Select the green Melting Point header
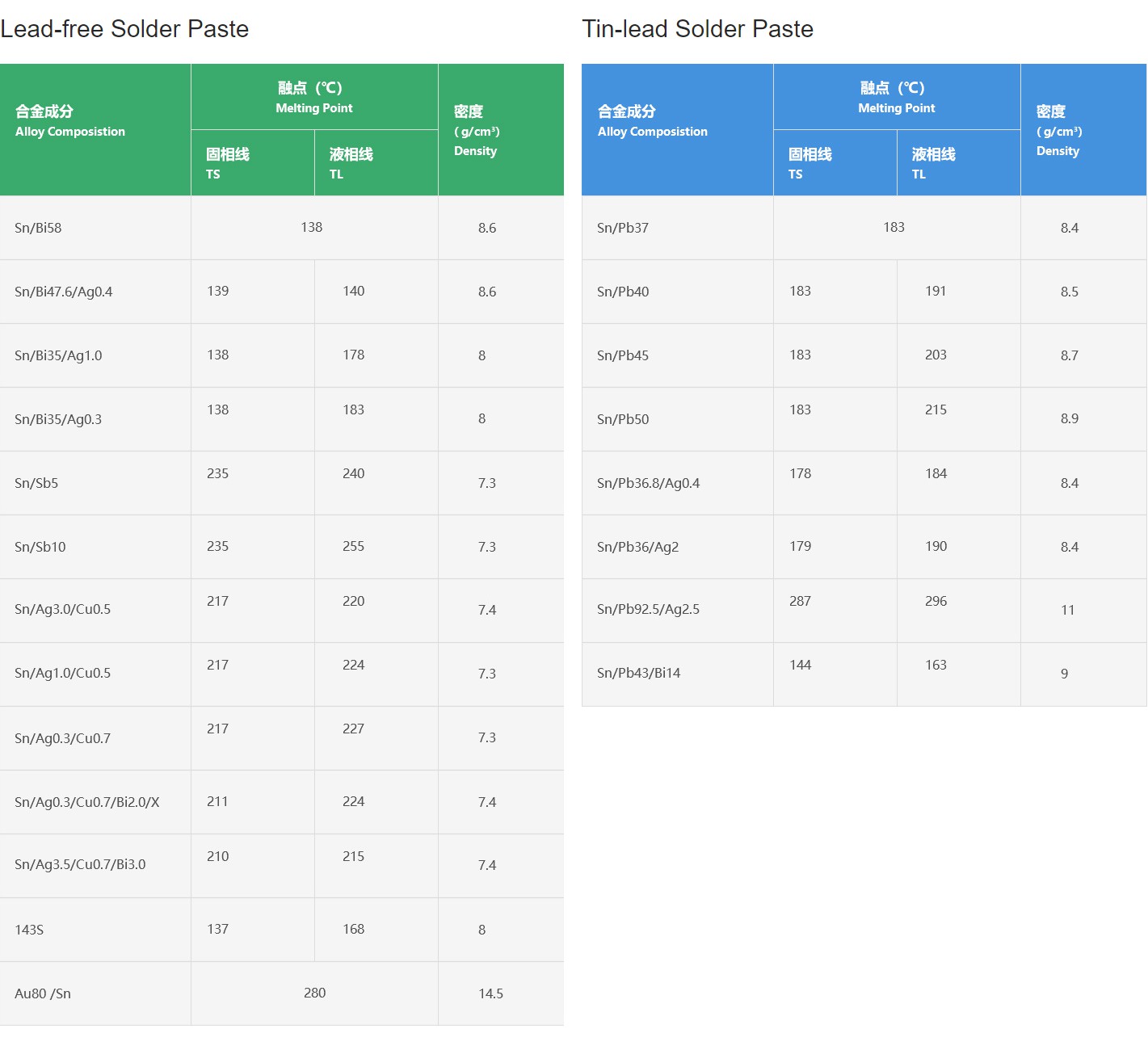The width and height of the screenshot is (1148, 1050). pos(313,97)
